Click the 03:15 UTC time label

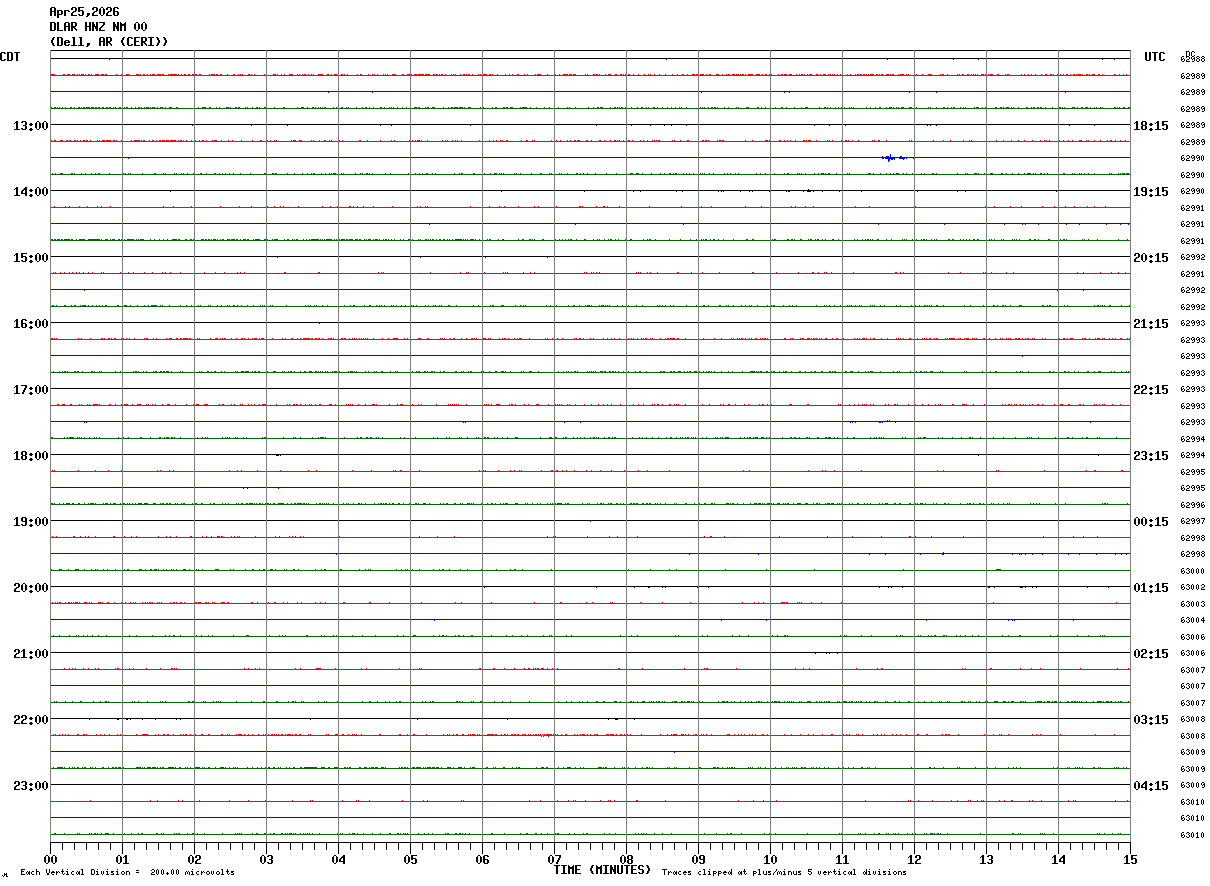1151,719
